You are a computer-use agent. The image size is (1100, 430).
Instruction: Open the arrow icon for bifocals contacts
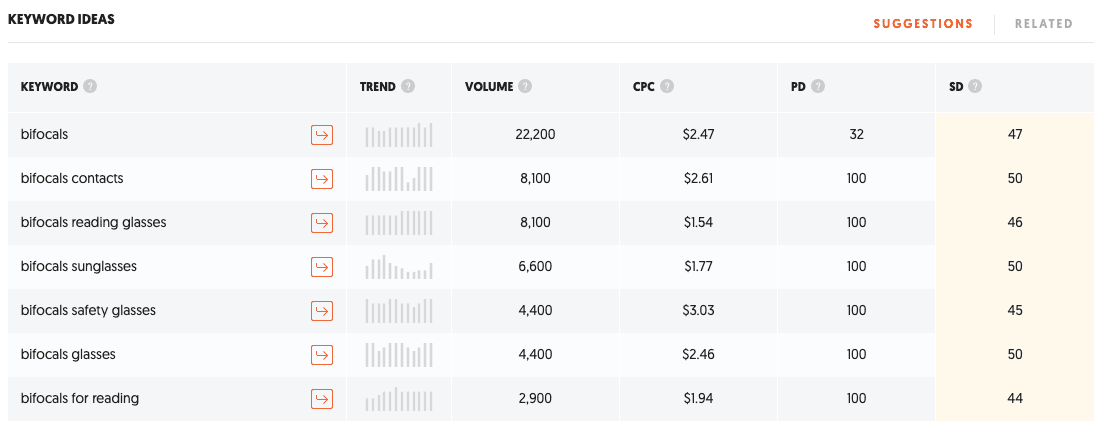(x=322, y=179)
